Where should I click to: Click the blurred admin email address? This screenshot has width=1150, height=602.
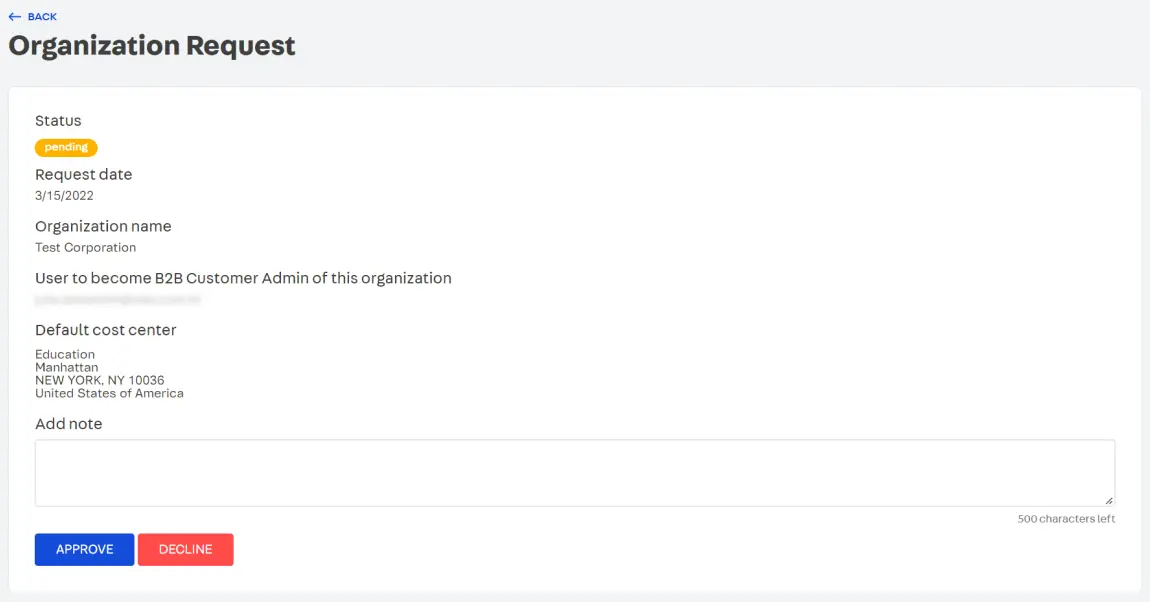[x=118, y=299]
